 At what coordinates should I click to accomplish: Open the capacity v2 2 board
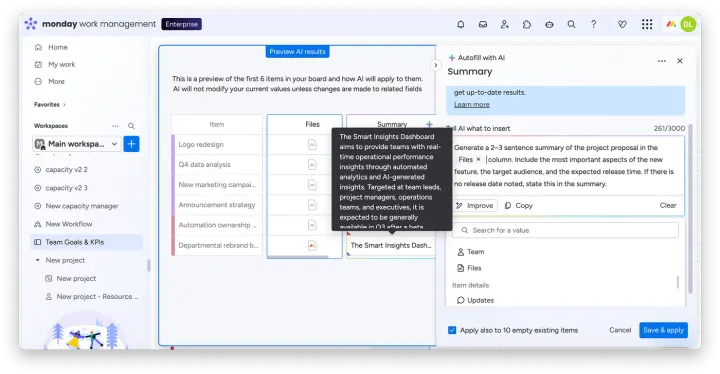click(x=67, y=170)
